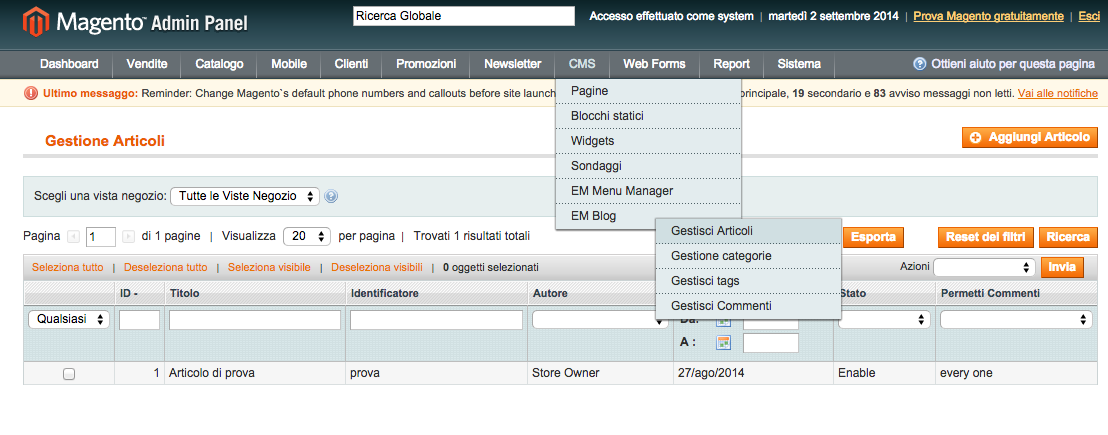Image resolution: width=1108 pixels, height=435 pixels.
Task: Open the Report menu
Action: (x=731, y=64)
